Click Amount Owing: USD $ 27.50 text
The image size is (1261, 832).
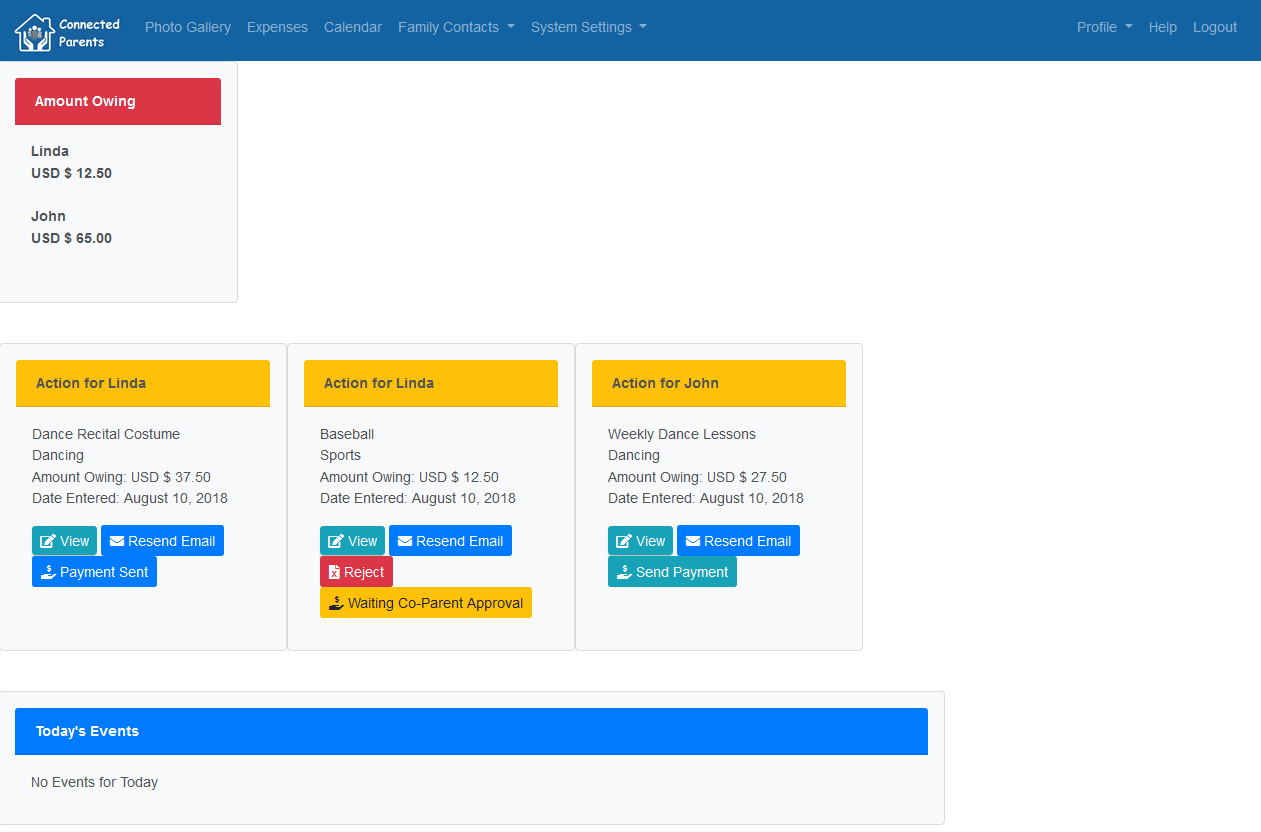697,477
